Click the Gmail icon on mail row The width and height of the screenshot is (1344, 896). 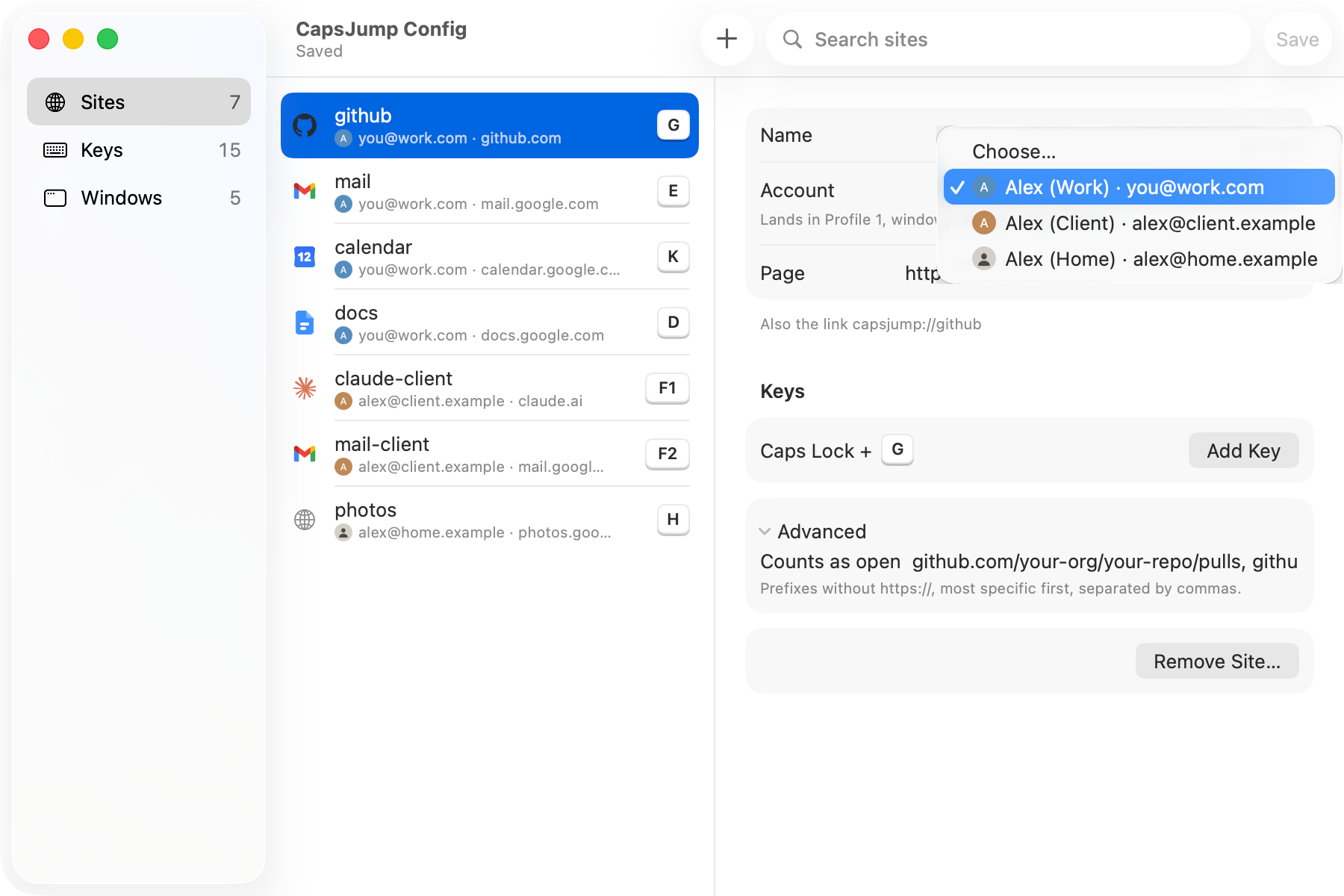[305, 191]
